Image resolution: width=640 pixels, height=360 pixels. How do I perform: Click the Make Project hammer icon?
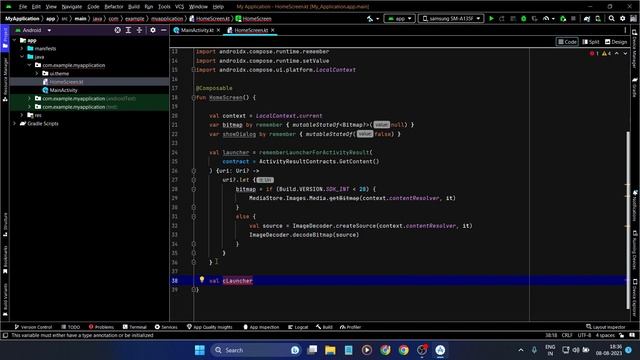coord(370,18)
